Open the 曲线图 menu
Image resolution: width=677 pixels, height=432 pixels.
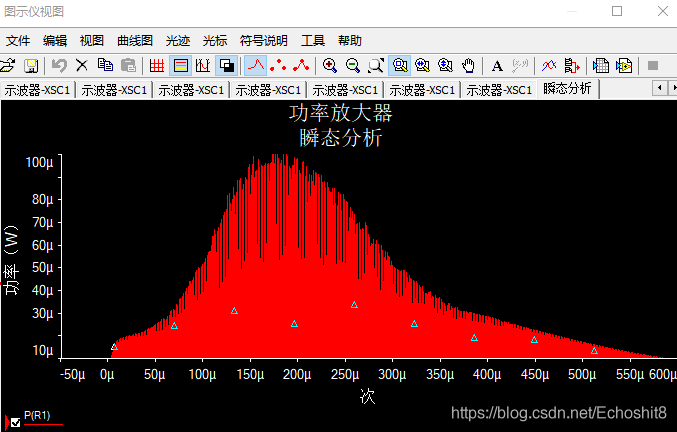[135, 41]
